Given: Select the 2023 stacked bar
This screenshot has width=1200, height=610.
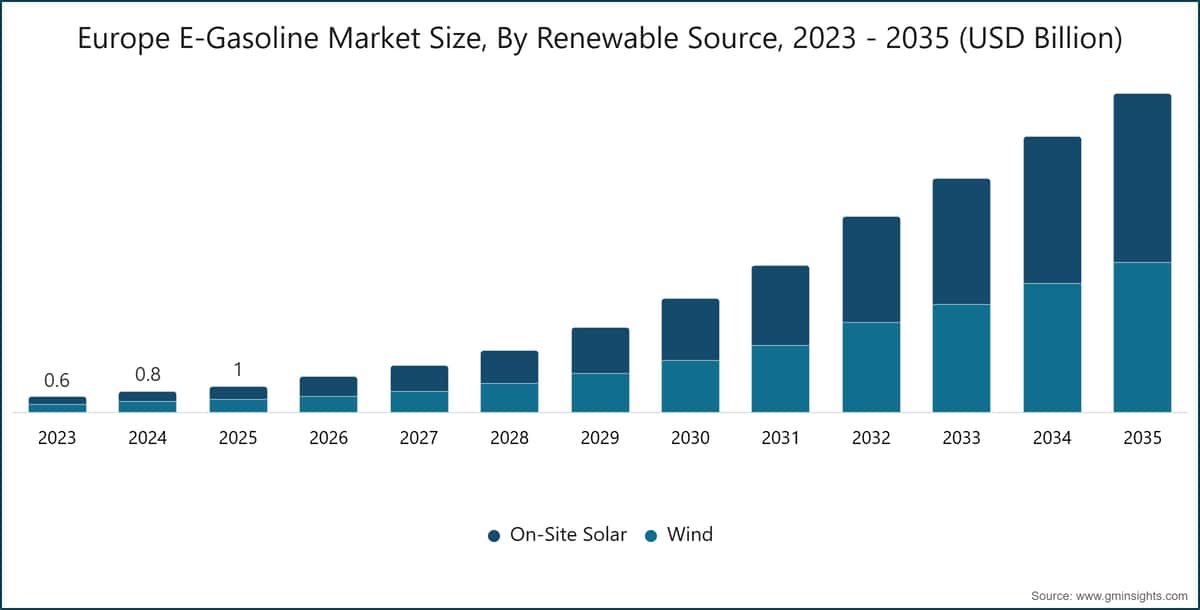Looking at the screenshot, I should (x=57, y=404).
